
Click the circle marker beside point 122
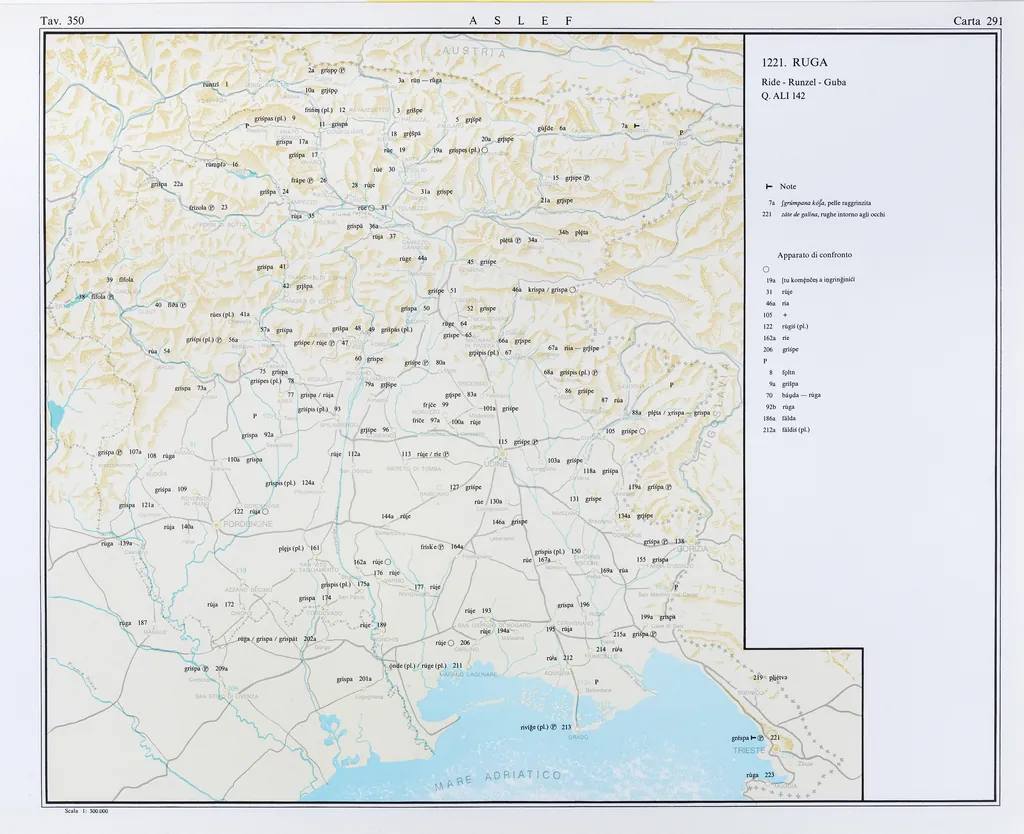click(x=265, y=512)
